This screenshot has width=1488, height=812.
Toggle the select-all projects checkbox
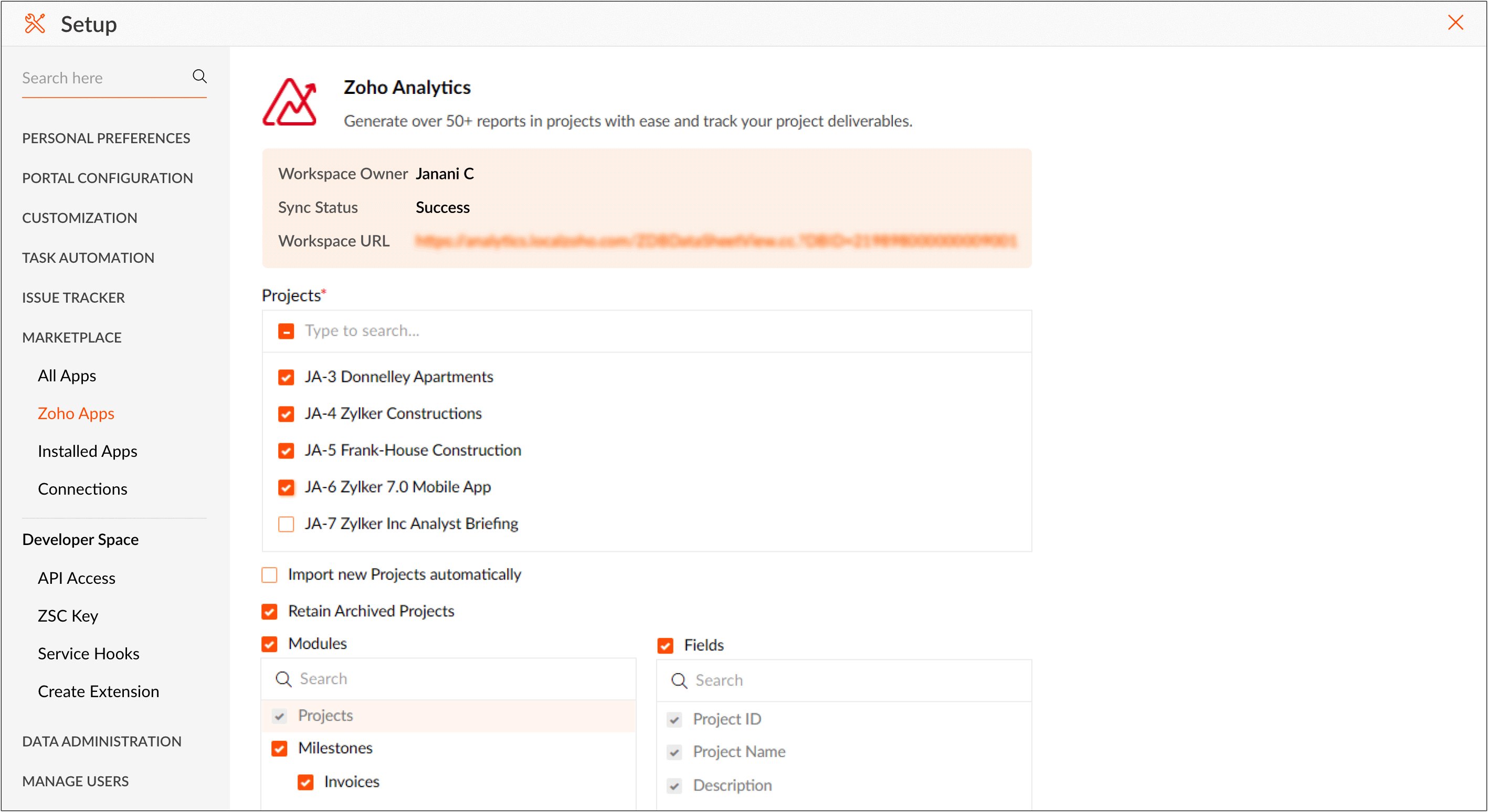286,332
